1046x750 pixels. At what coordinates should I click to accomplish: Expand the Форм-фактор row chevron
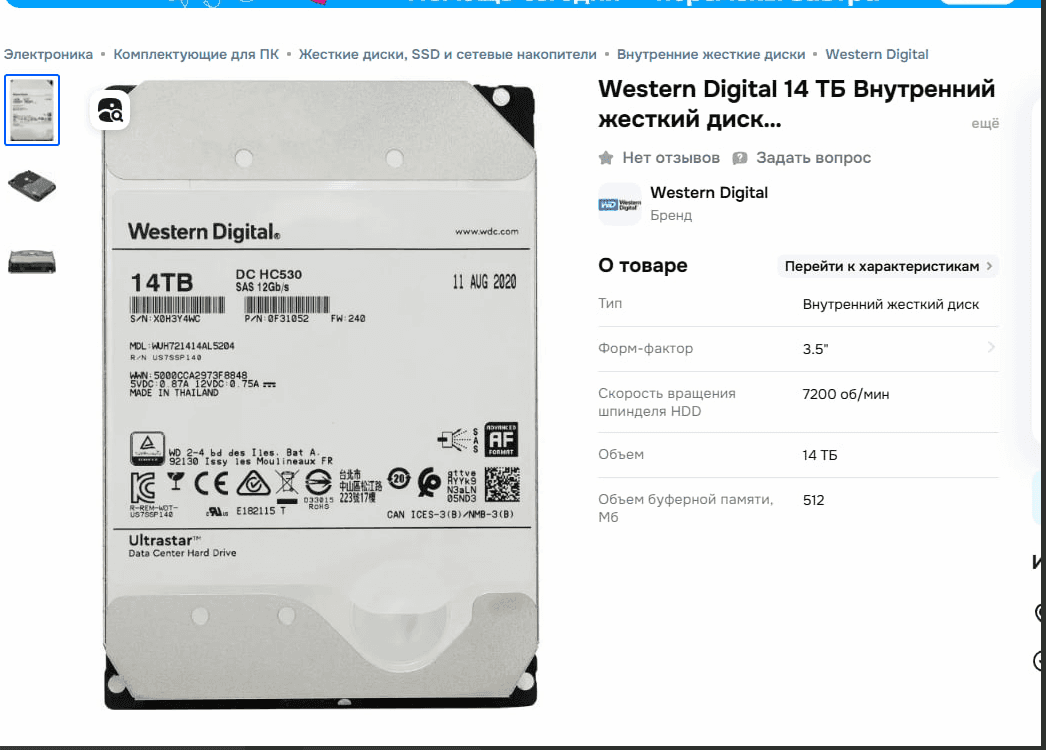click(x=991, y=347)
